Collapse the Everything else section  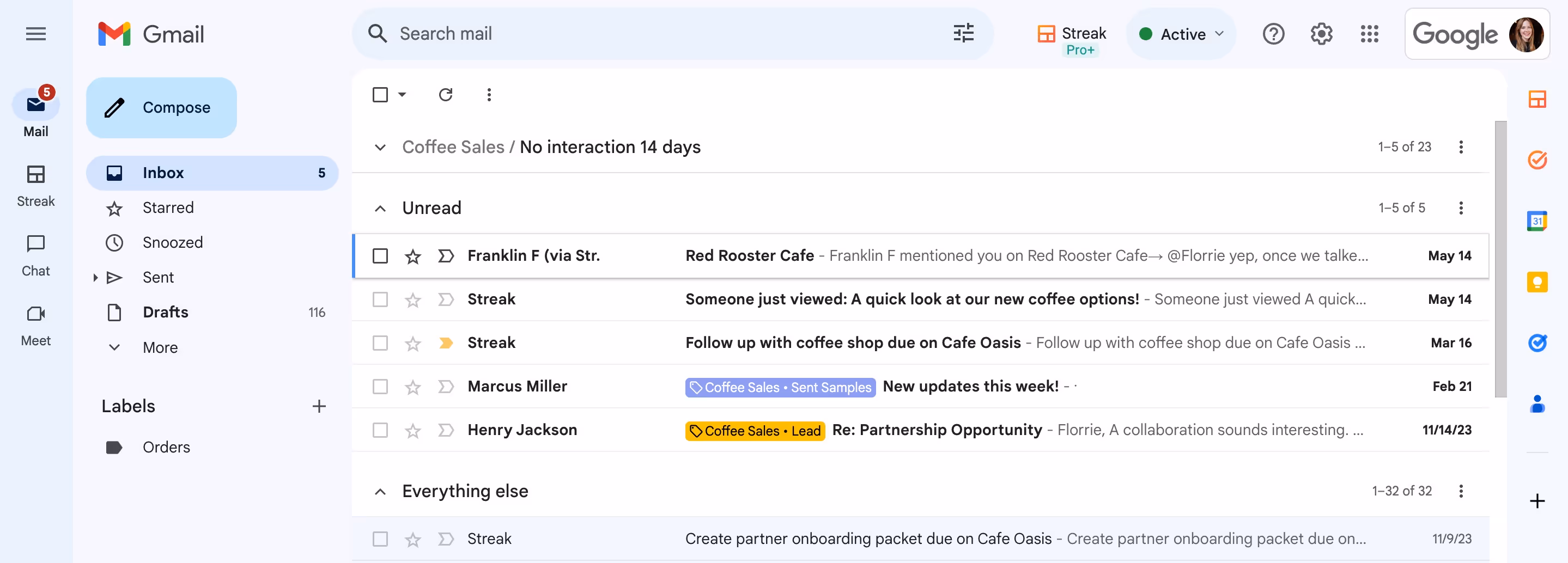pos(380,492)
